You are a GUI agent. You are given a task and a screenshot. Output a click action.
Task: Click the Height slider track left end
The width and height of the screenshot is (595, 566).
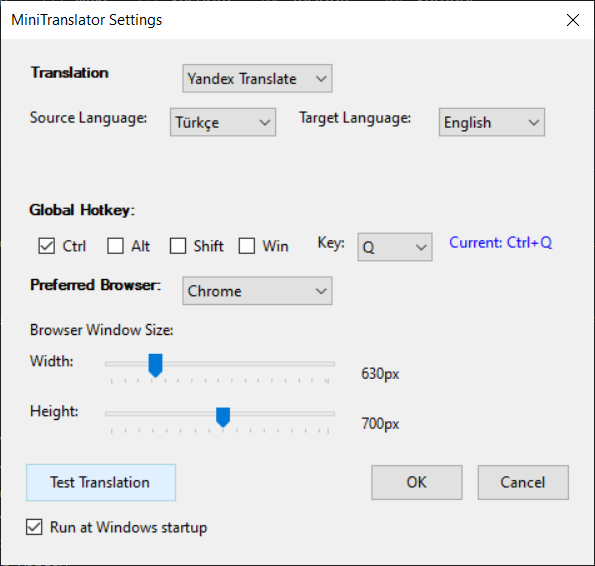(110, 413)
